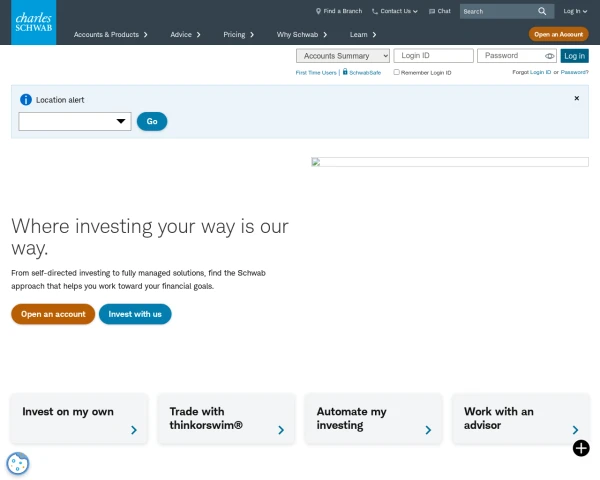This screenshot has width=600, height=480.
Task: Toggle password visibility eye icon
Action: [x=549, y=56]
